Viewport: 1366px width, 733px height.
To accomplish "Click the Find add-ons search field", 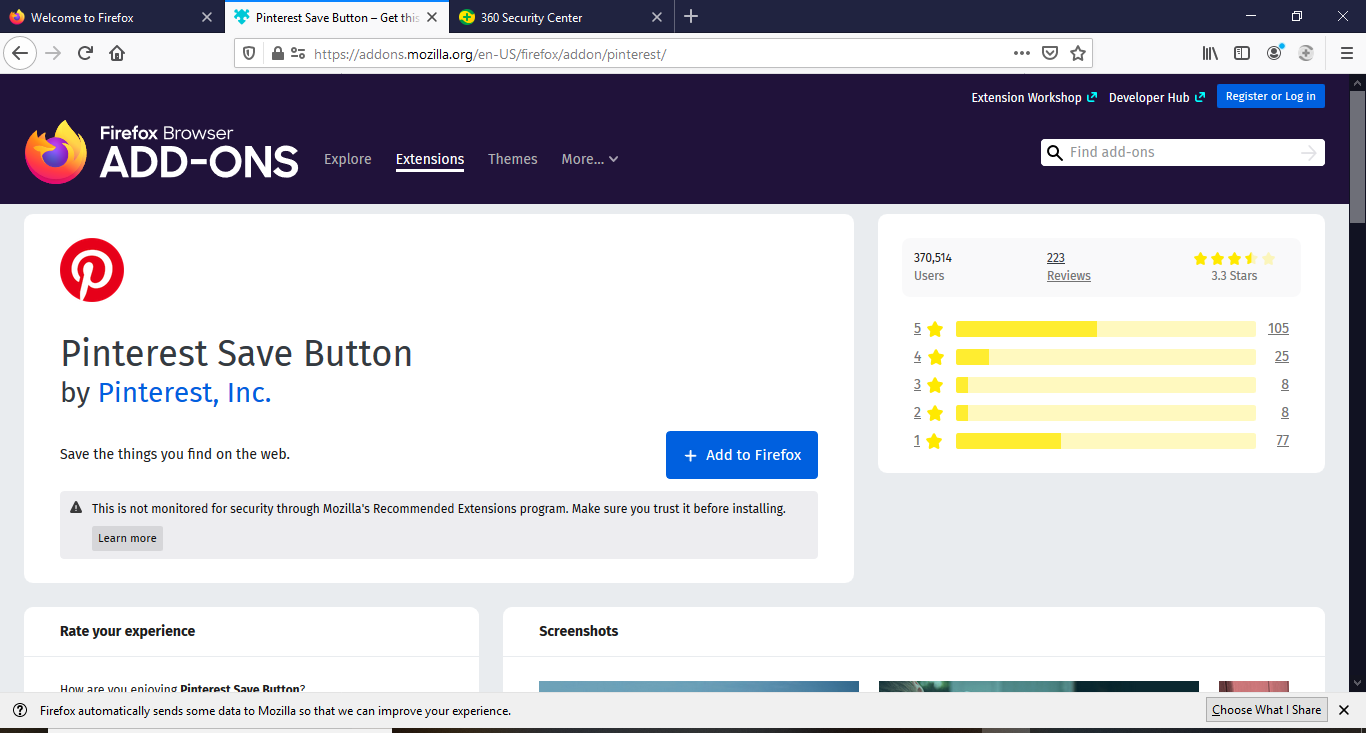I will click(x=1180, y=153).
